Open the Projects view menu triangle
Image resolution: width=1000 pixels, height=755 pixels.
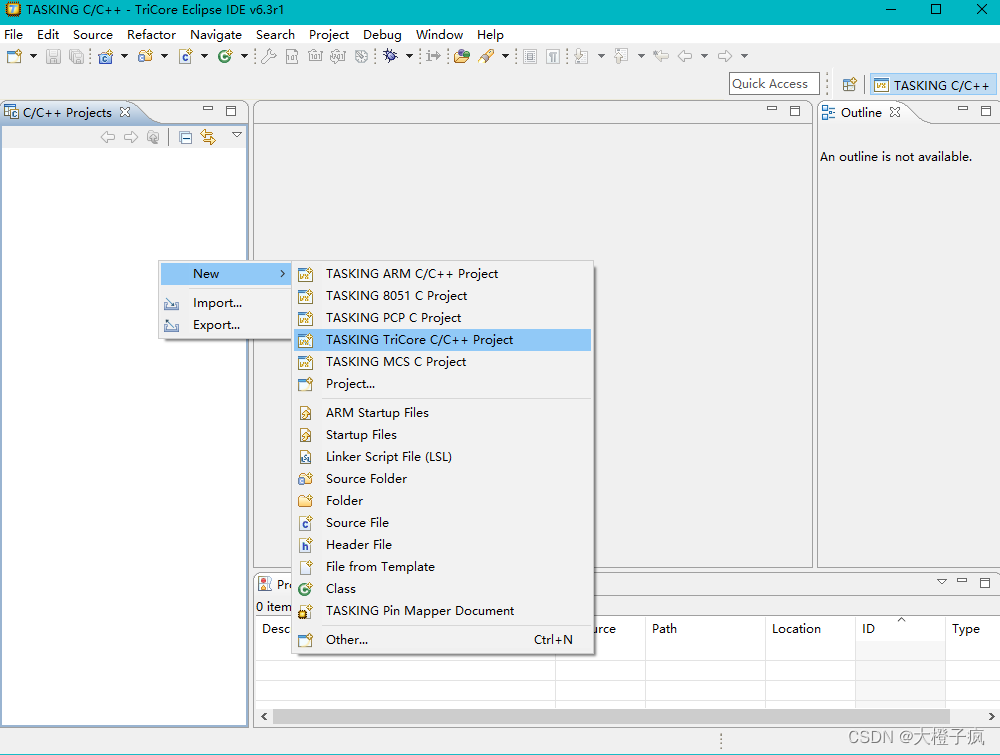237,135
